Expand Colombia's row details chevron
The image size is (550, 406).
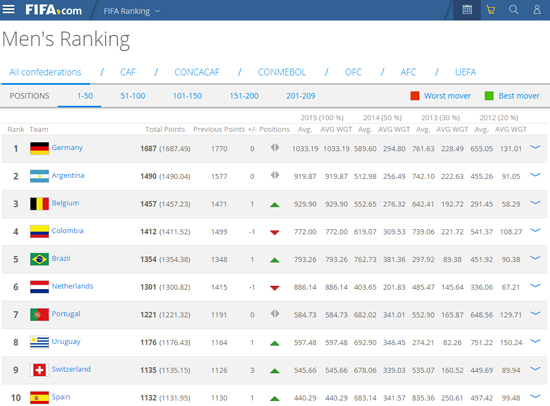click(535, 230)
